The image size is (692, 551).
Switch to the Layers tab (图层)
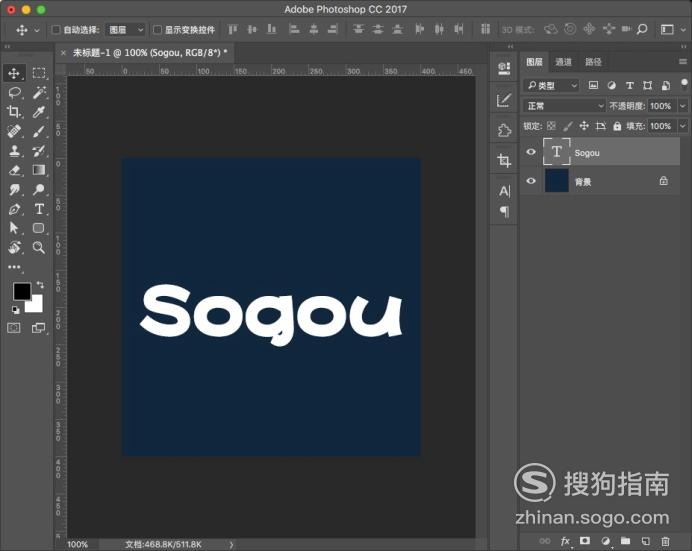[x=534, y=62]
